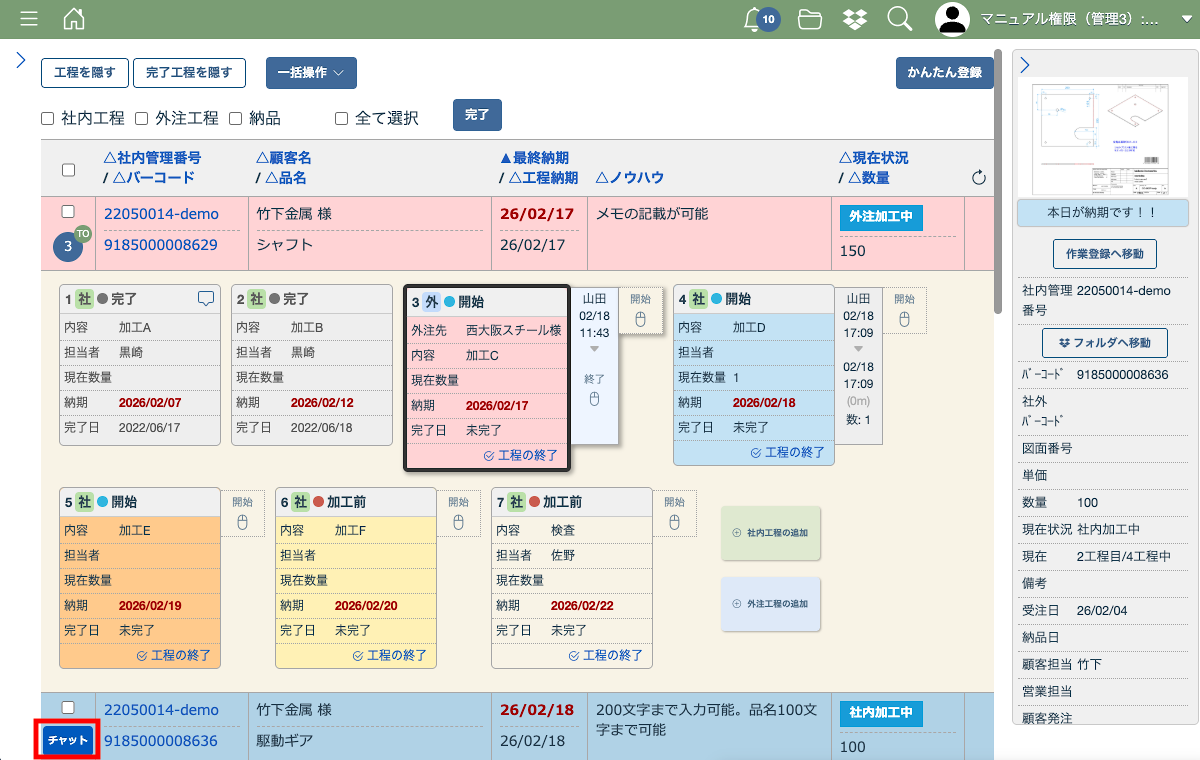Open Dropbox icon in top bar
This screenshot has width=1200, height=760.
click(854, 19)
